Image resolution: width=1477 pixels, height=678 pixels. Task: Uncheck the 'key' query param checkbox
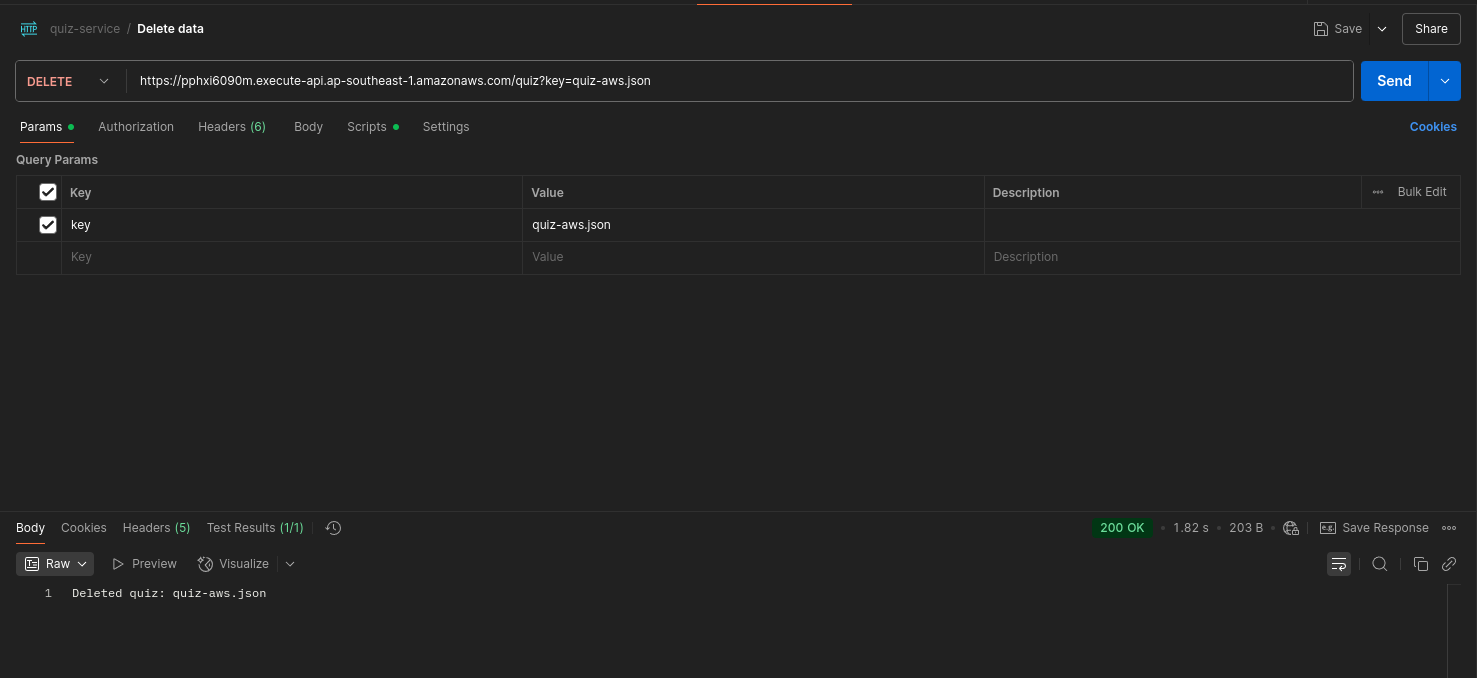pyautogui.click(x=48, y=225)
